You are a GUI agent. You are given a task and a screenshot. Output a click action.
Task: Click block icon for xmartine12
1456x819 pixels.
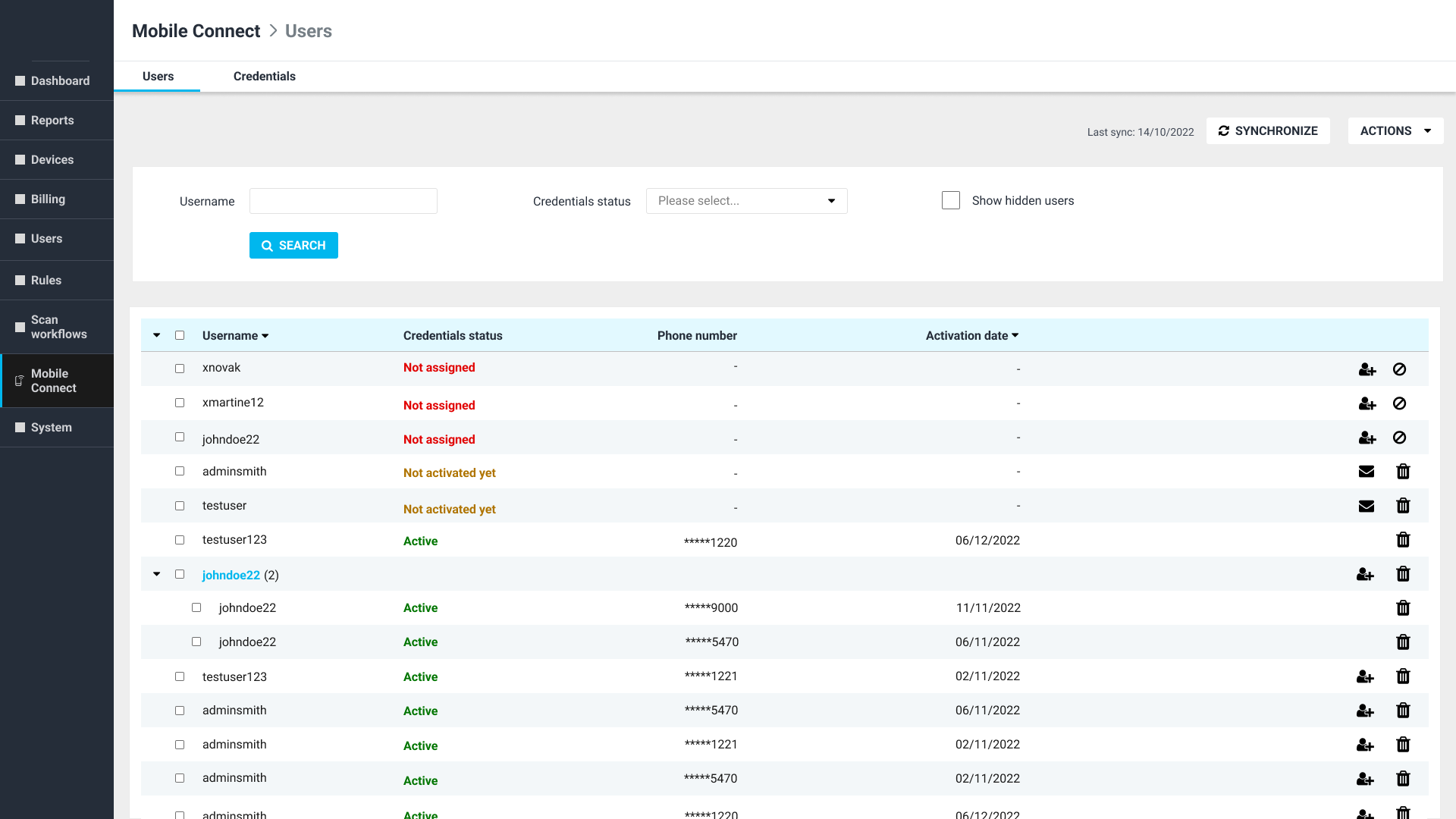[1399, 403]
